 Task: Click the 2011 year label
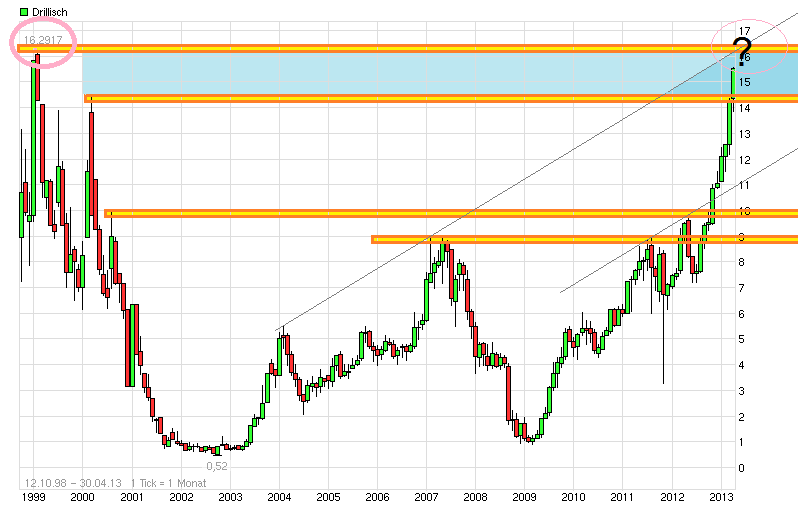tap(622, 497)
